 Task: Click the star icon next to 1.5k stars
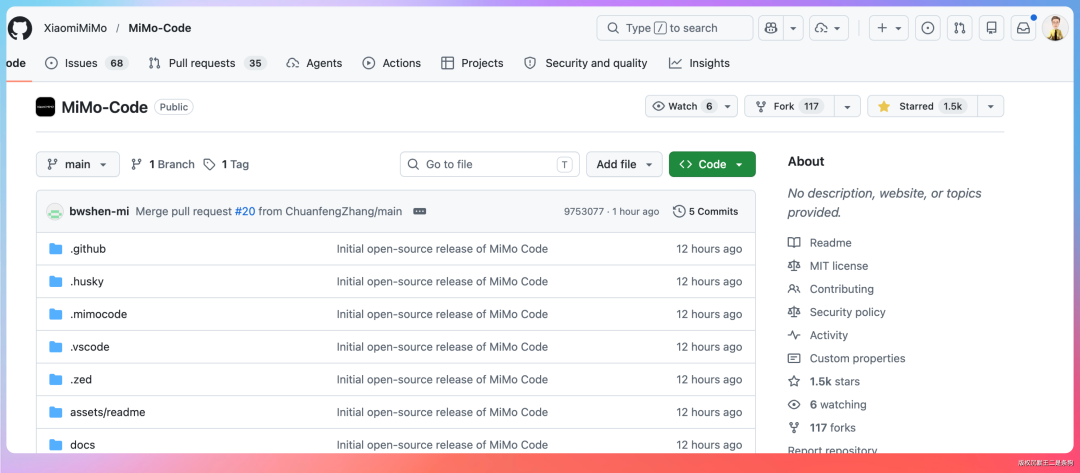[x=794, y=381]
